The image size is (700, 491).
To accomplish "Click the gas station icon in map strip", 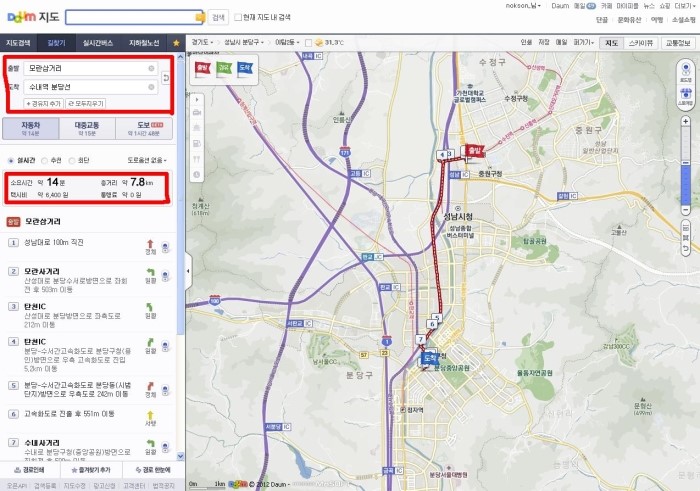I will pos(196,144).
